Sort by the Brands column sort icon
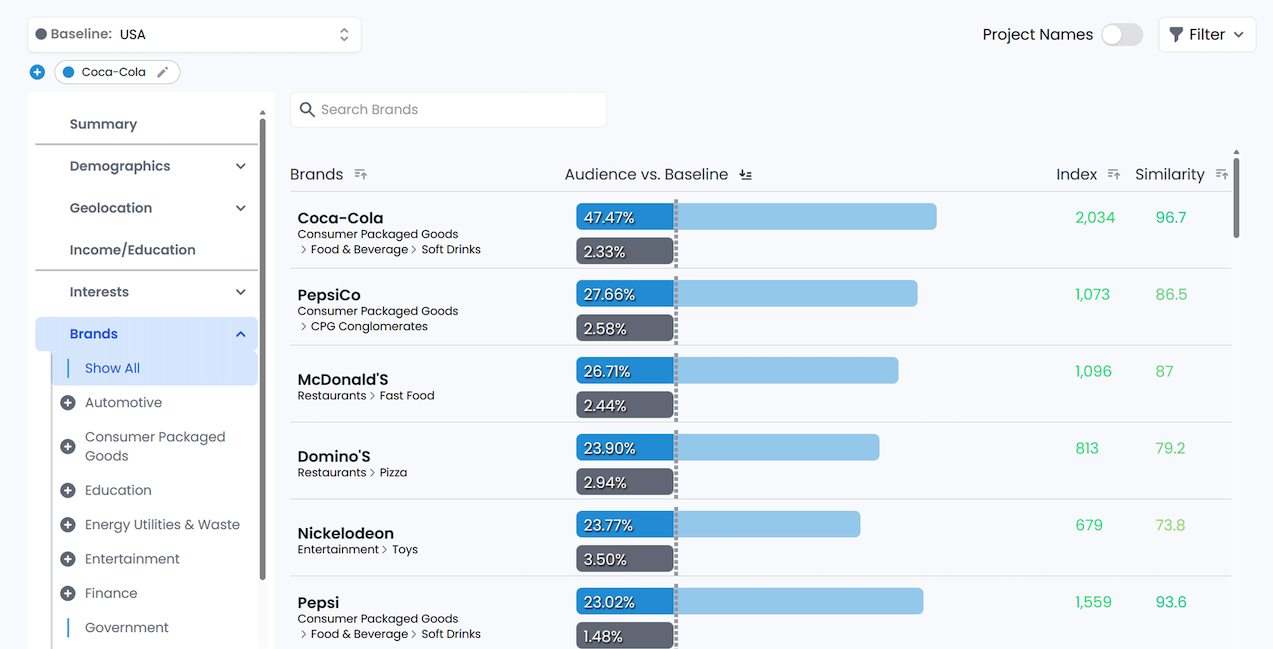The height and width of the screenshot is (649, 1273). pos(360,174)
